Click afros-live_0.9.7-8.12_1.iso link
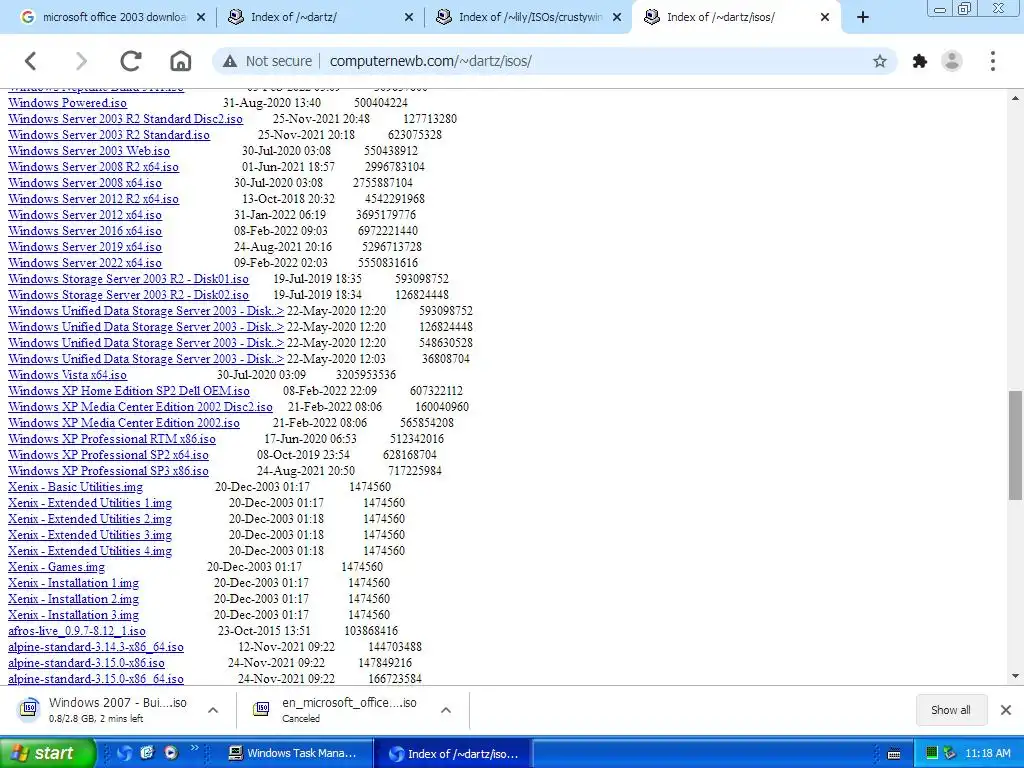 coord(76,631)
